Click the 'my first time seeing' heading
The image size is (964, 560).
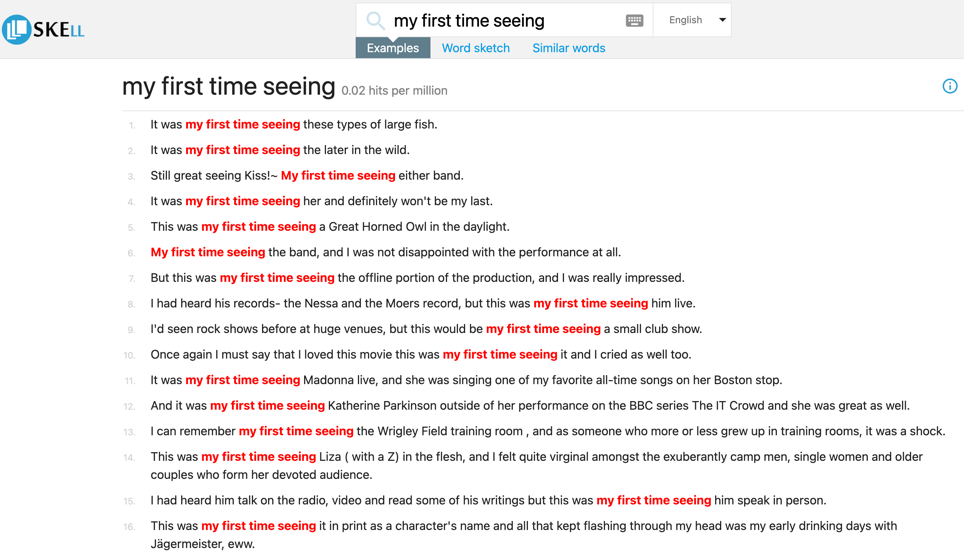229,86
